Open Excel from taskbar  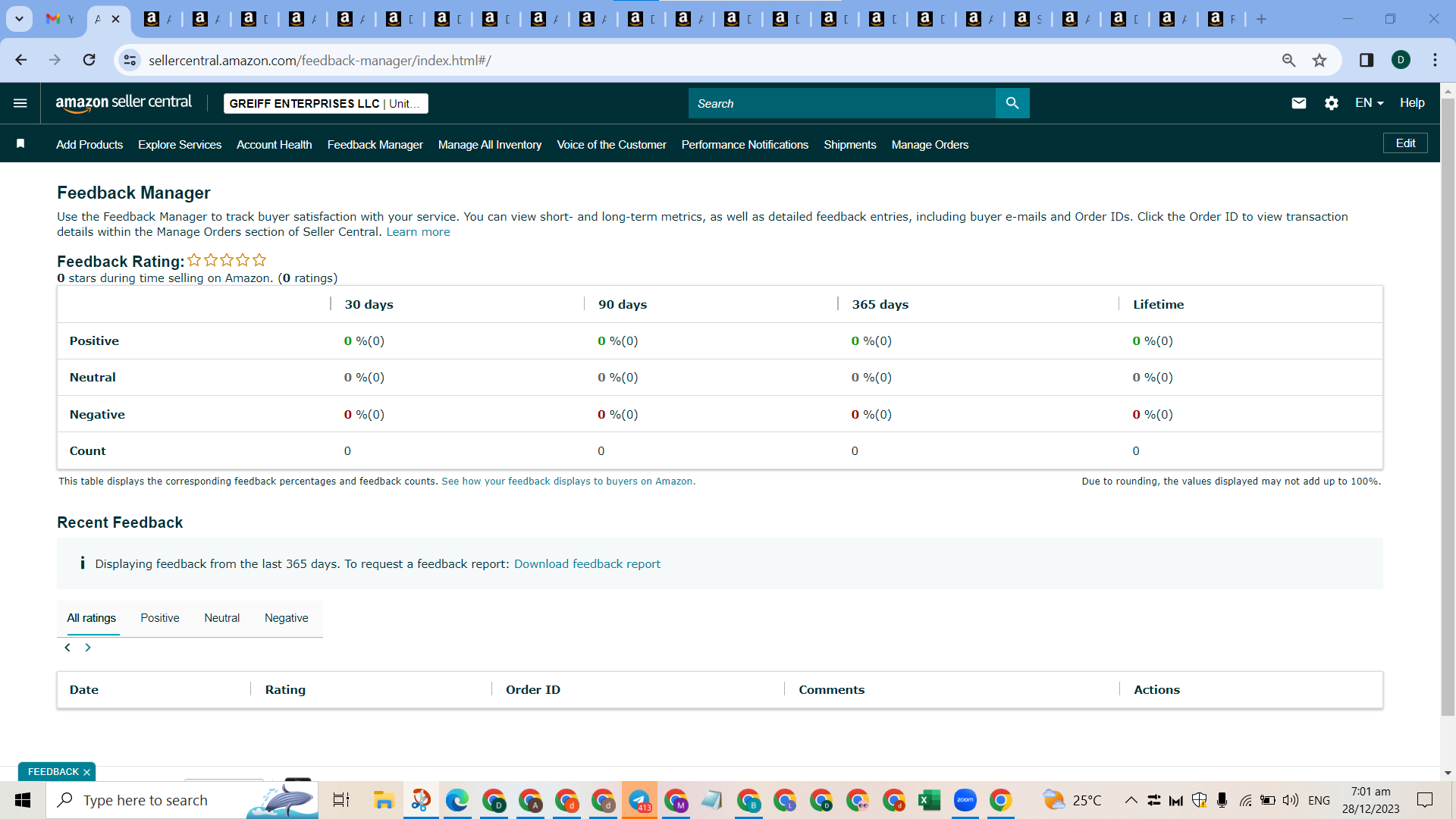point(929,800)
